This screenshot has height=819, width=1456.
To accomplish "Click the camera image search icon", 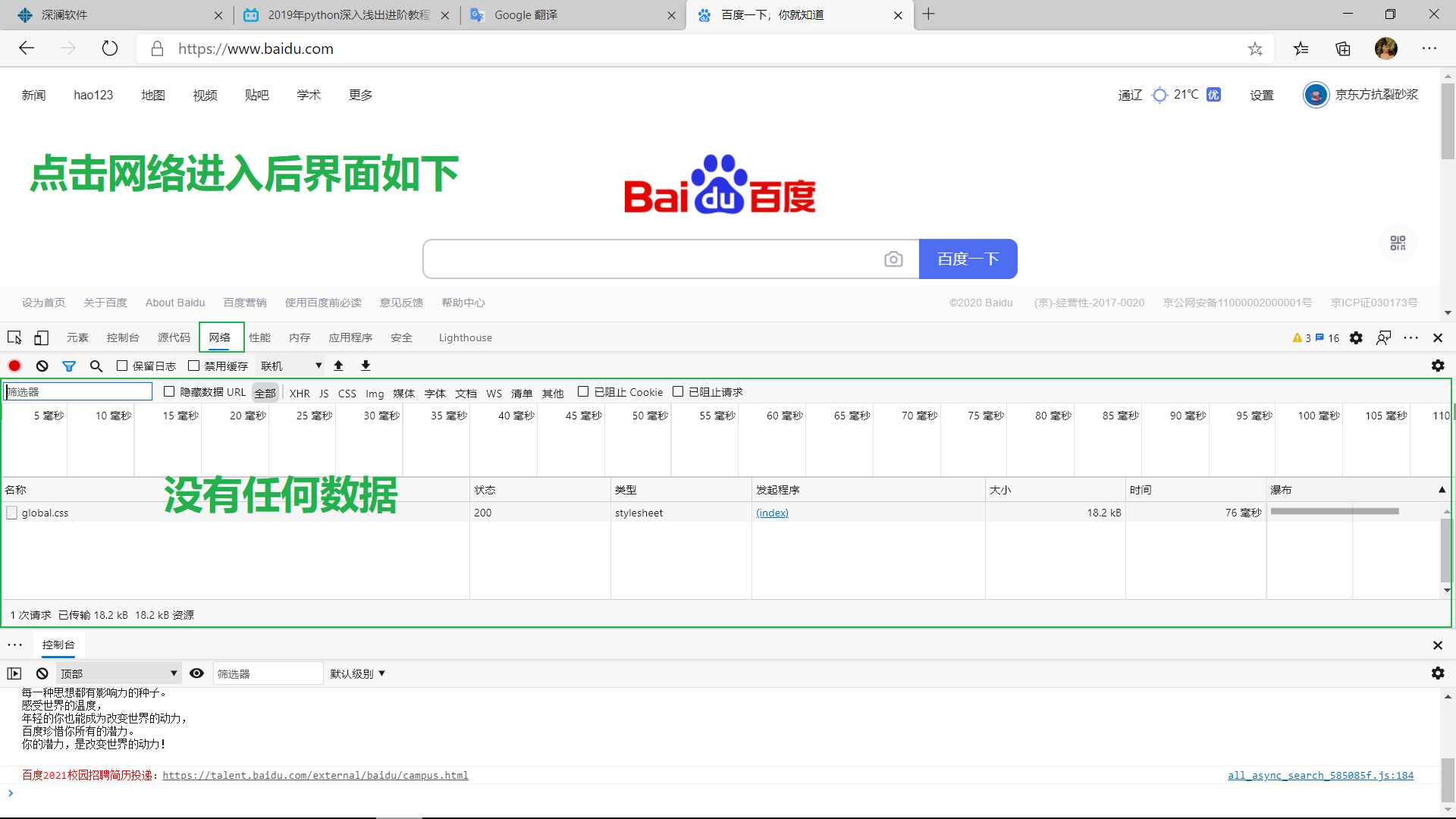I will 893,259.
